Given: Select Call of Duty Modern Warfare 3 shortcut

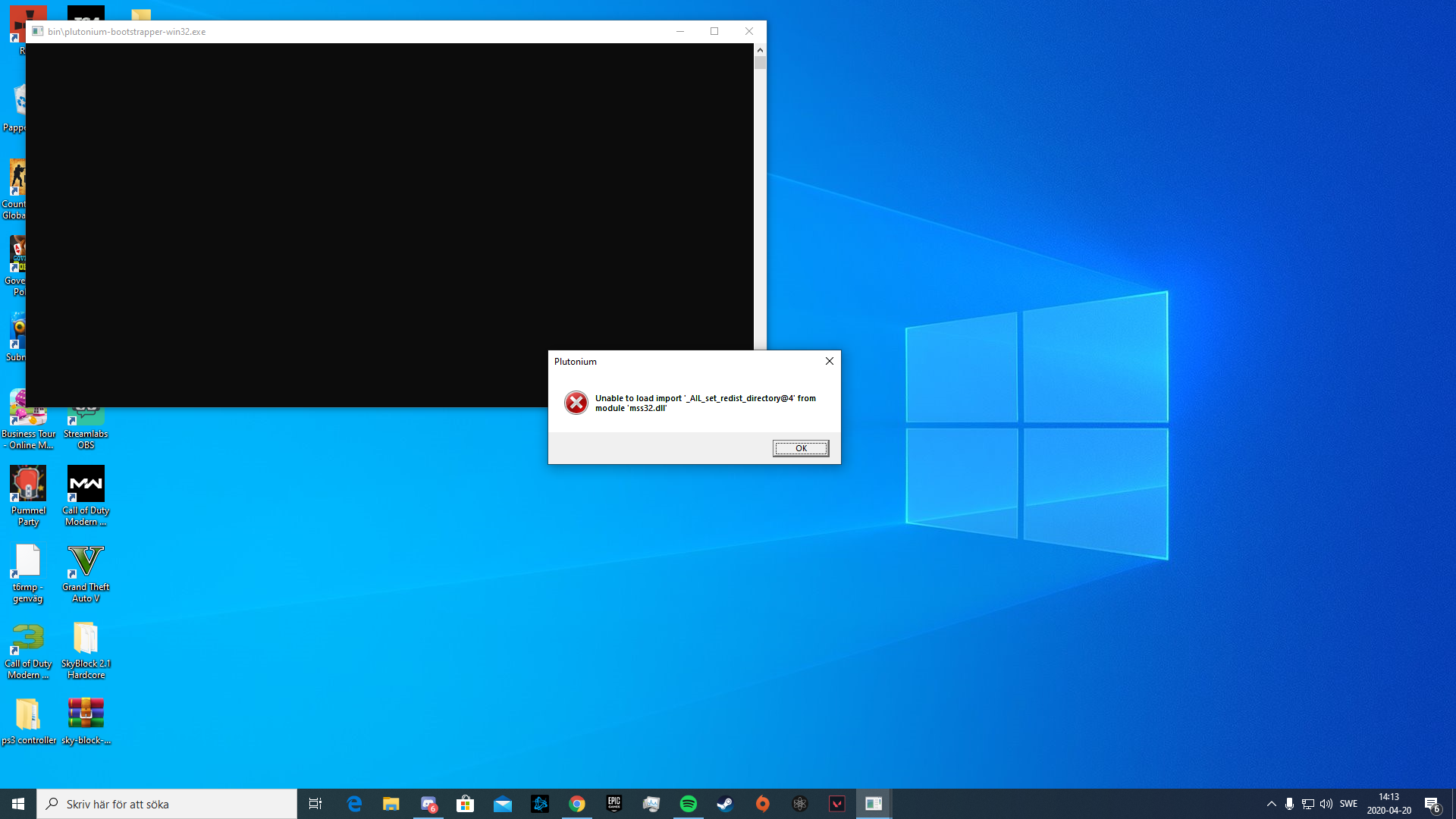Looking at the screenshot, I should coord(28,649).
